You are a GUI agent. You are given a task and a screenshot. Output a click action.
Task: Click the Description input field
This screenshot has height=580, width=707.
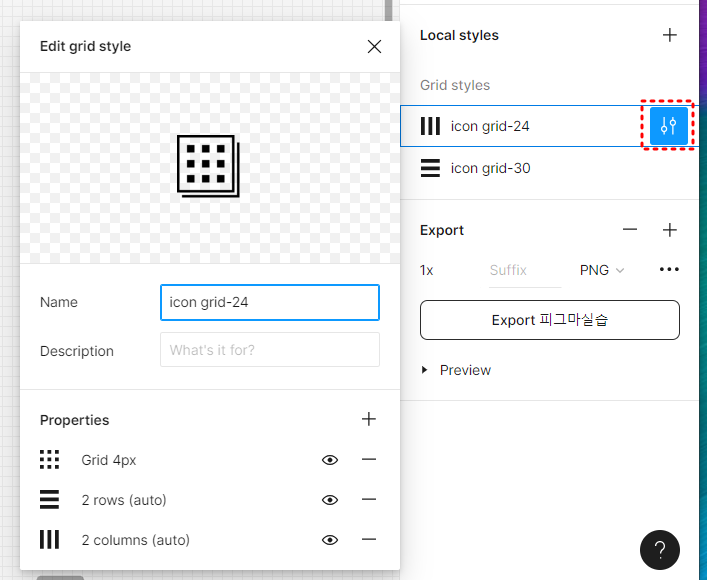(269, 350)
